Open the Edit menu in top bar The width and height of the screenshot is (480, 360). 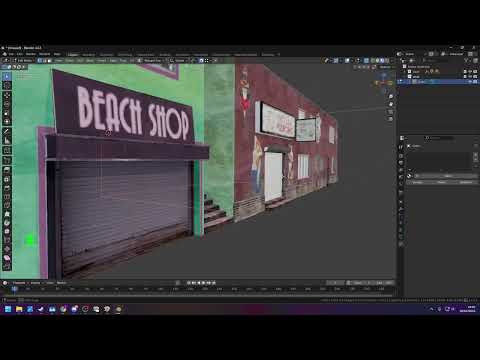point(20,54)
